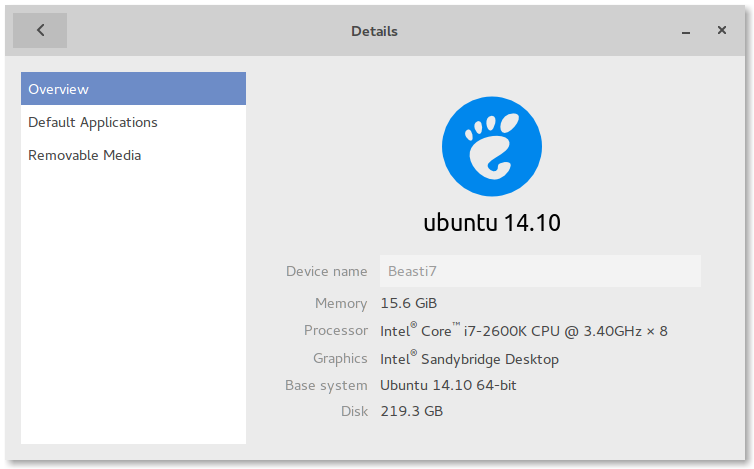Click the 219.3 GB disk value
The height and width of the screenshot is (469, 754).
(411, 411)
